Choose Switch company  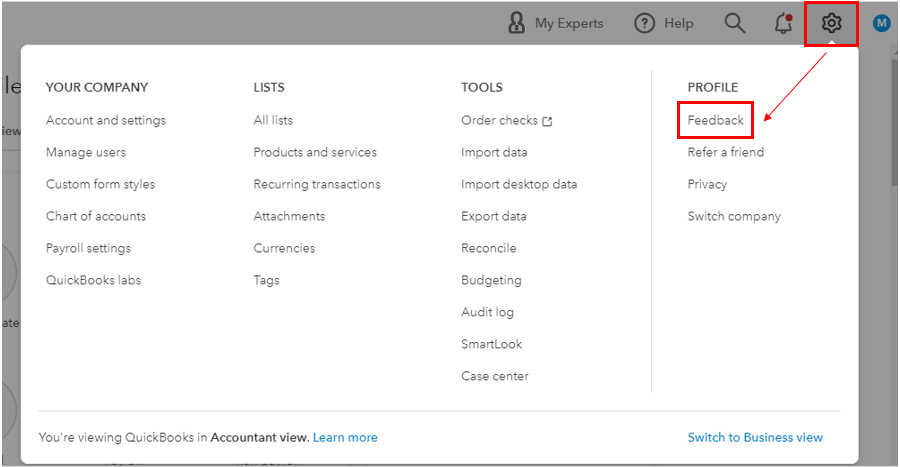point(734,216)
